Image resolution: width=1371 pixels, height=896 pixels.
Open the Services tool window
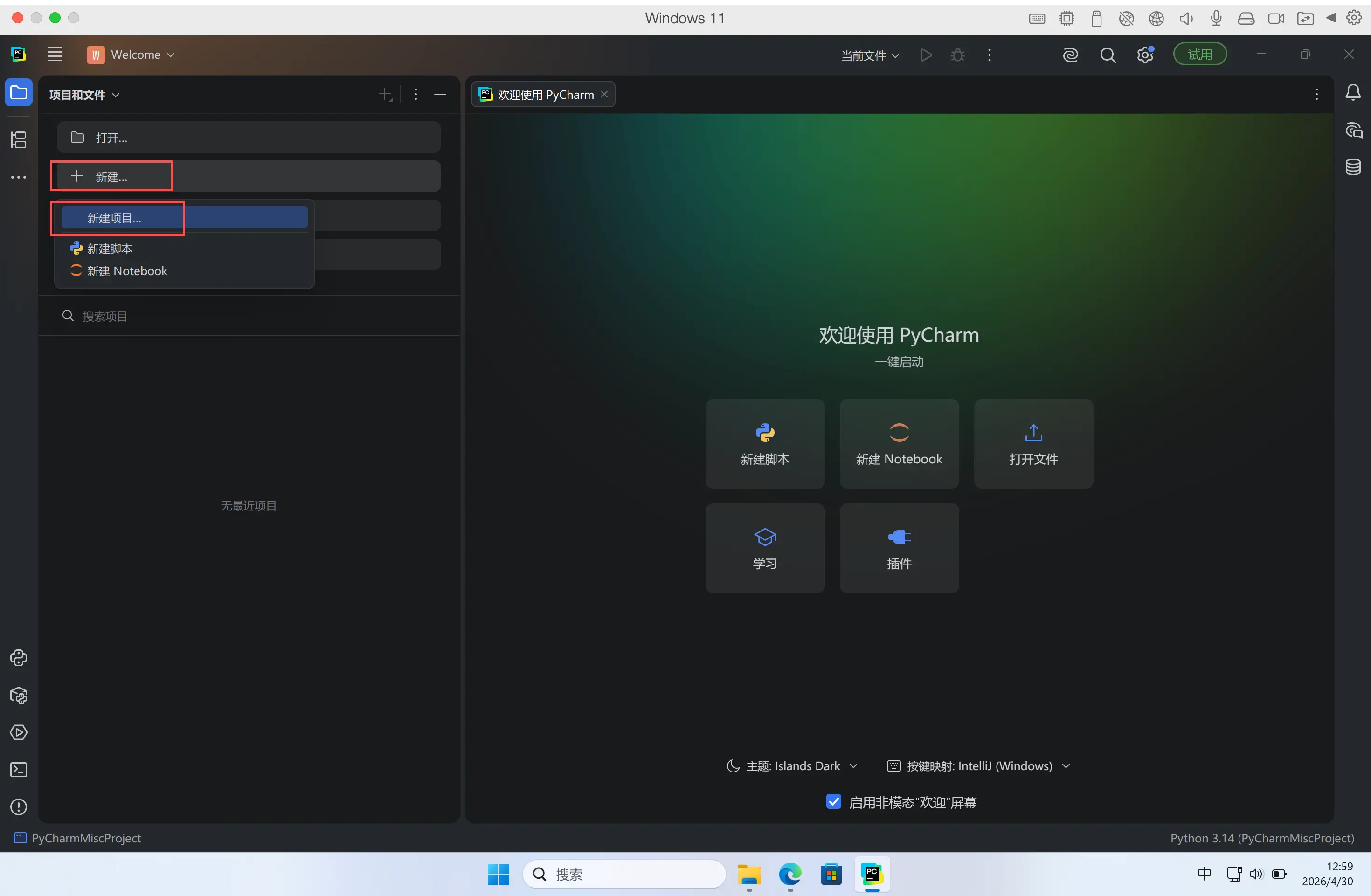coord(19,732)
